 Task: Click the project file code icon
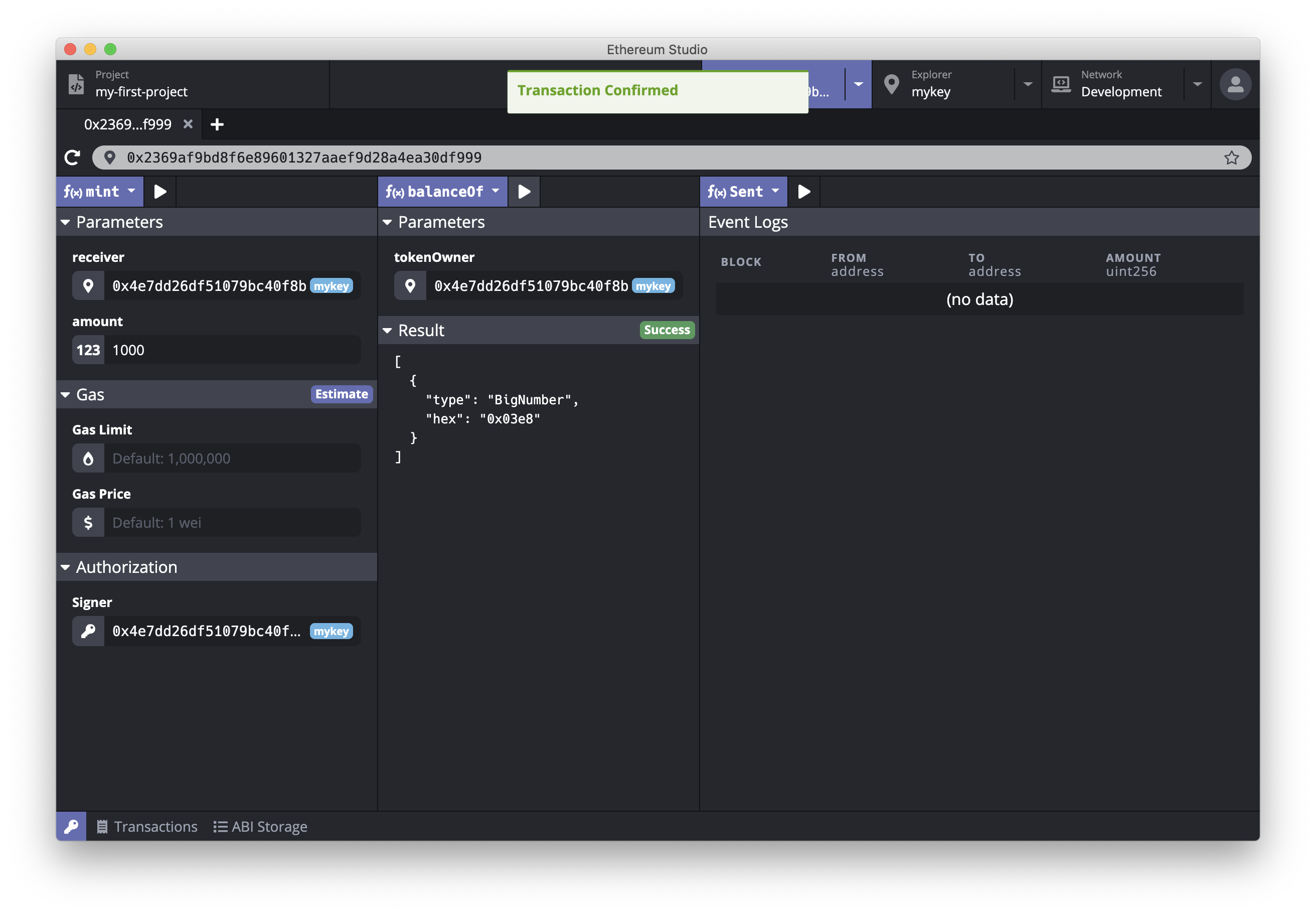[76, 84]
